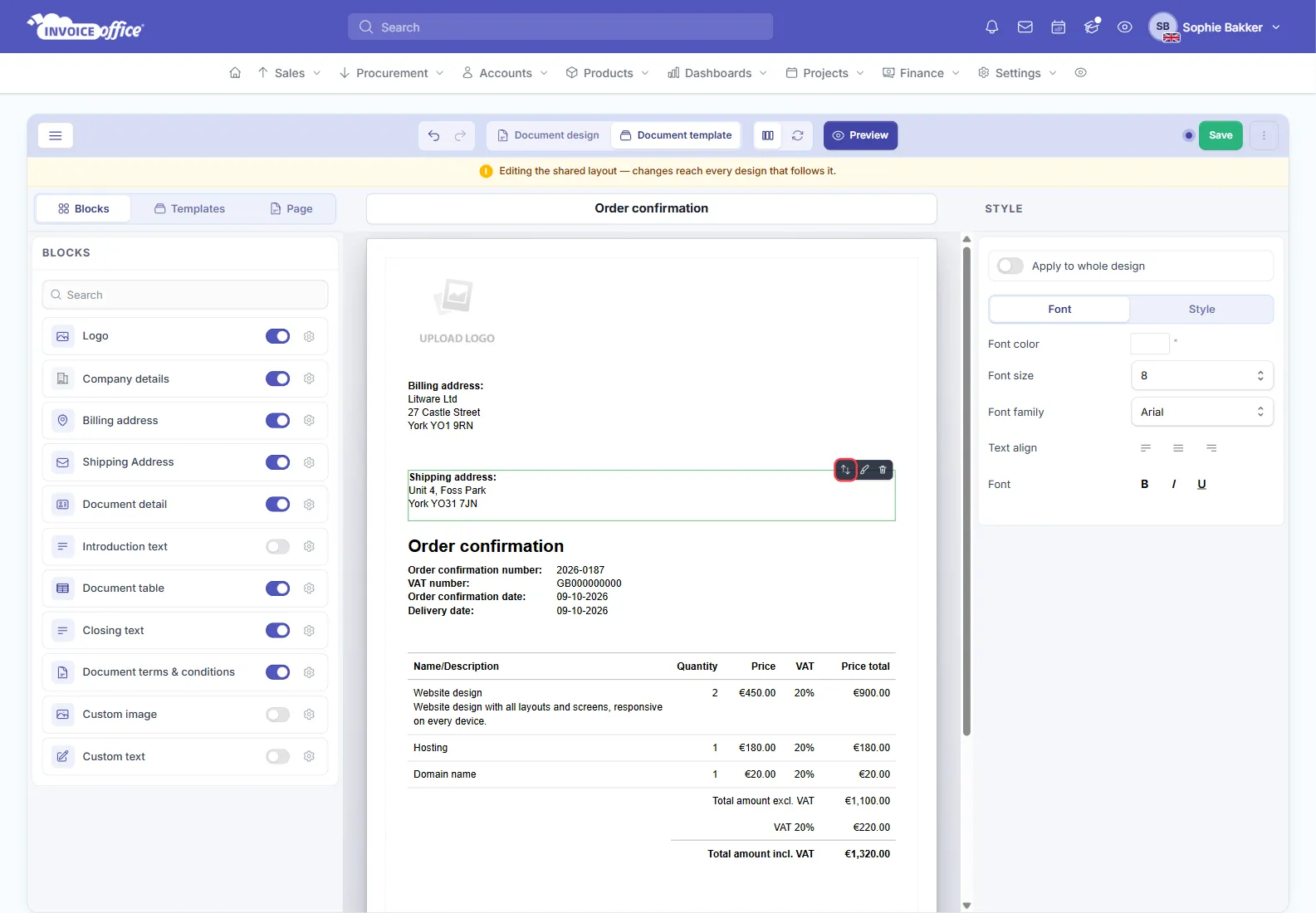The height and width of the screenshot is (913, 1316).
Task: Open the hamburger menu button
Action: click(56, 135)
